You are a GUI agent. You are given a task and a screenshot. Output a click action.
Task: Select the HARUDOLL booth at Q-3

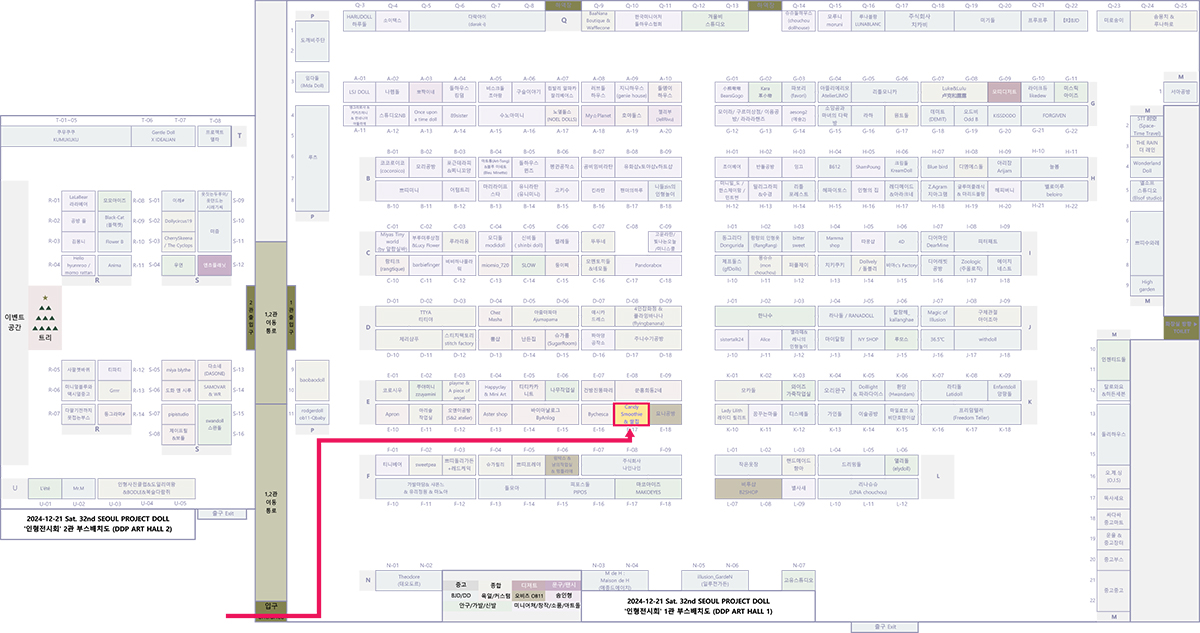[359, 20]
